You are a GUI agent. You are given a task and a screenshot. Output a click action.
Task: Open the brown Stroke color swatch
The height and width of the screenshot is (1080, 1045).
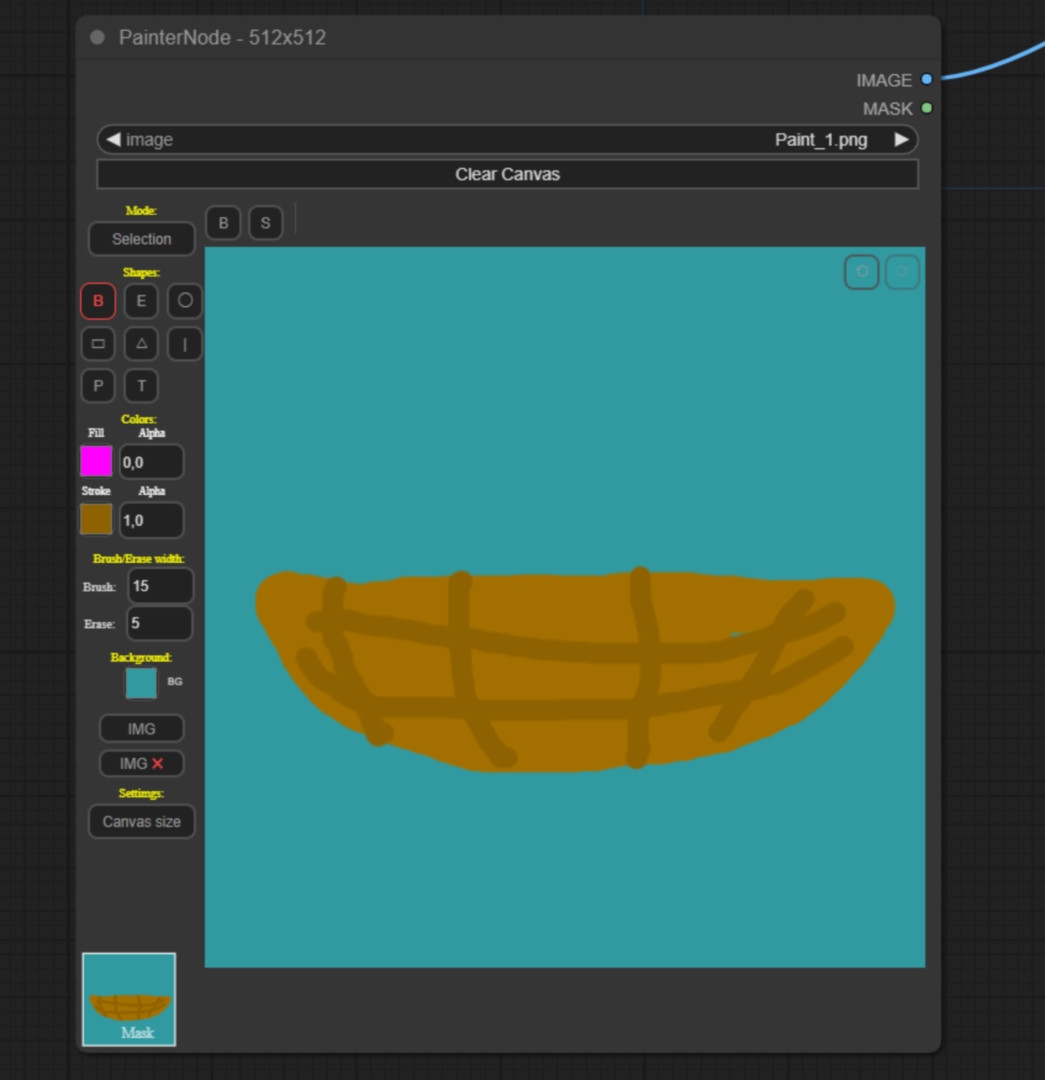point(96,520)
